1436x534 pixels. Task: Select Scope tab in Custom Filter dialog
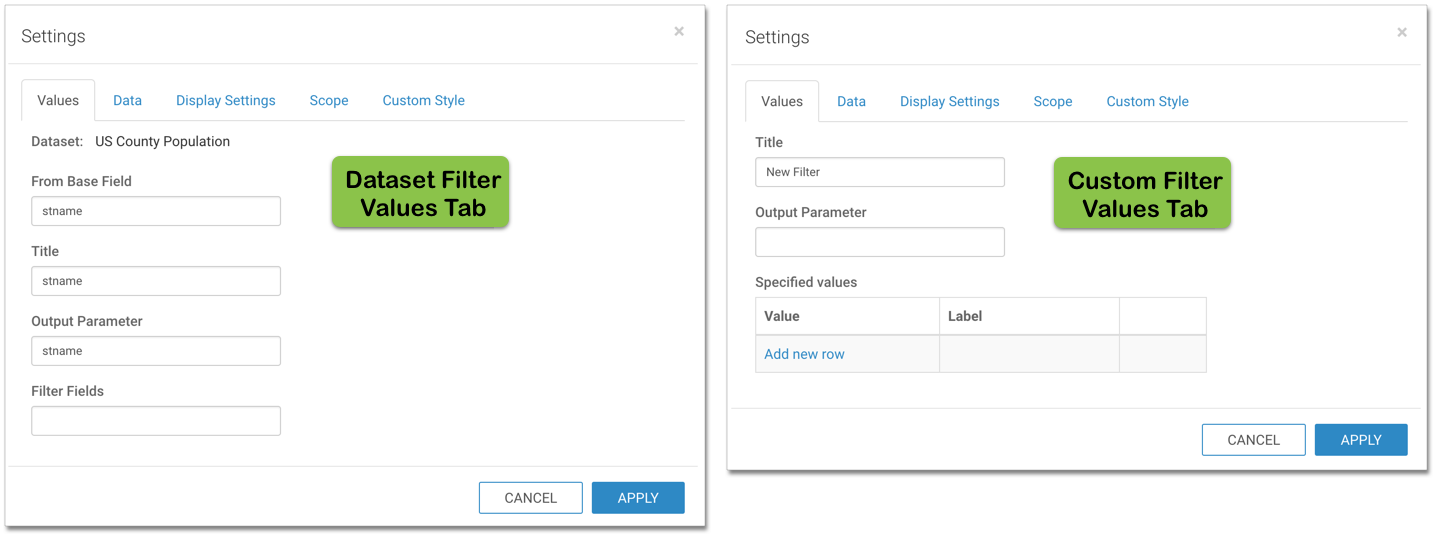coord(1052,101)
